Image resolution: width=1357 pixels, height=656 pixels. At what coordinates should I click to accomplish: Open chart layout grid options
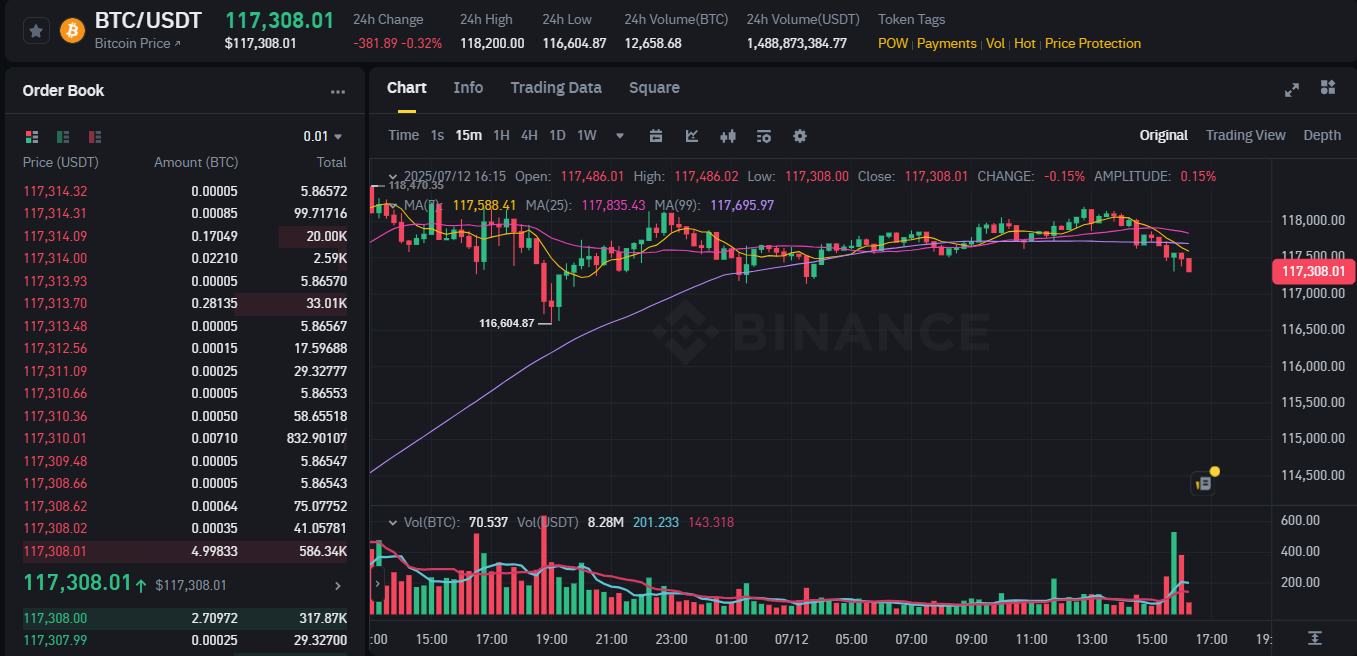(x=1328, y=88)
